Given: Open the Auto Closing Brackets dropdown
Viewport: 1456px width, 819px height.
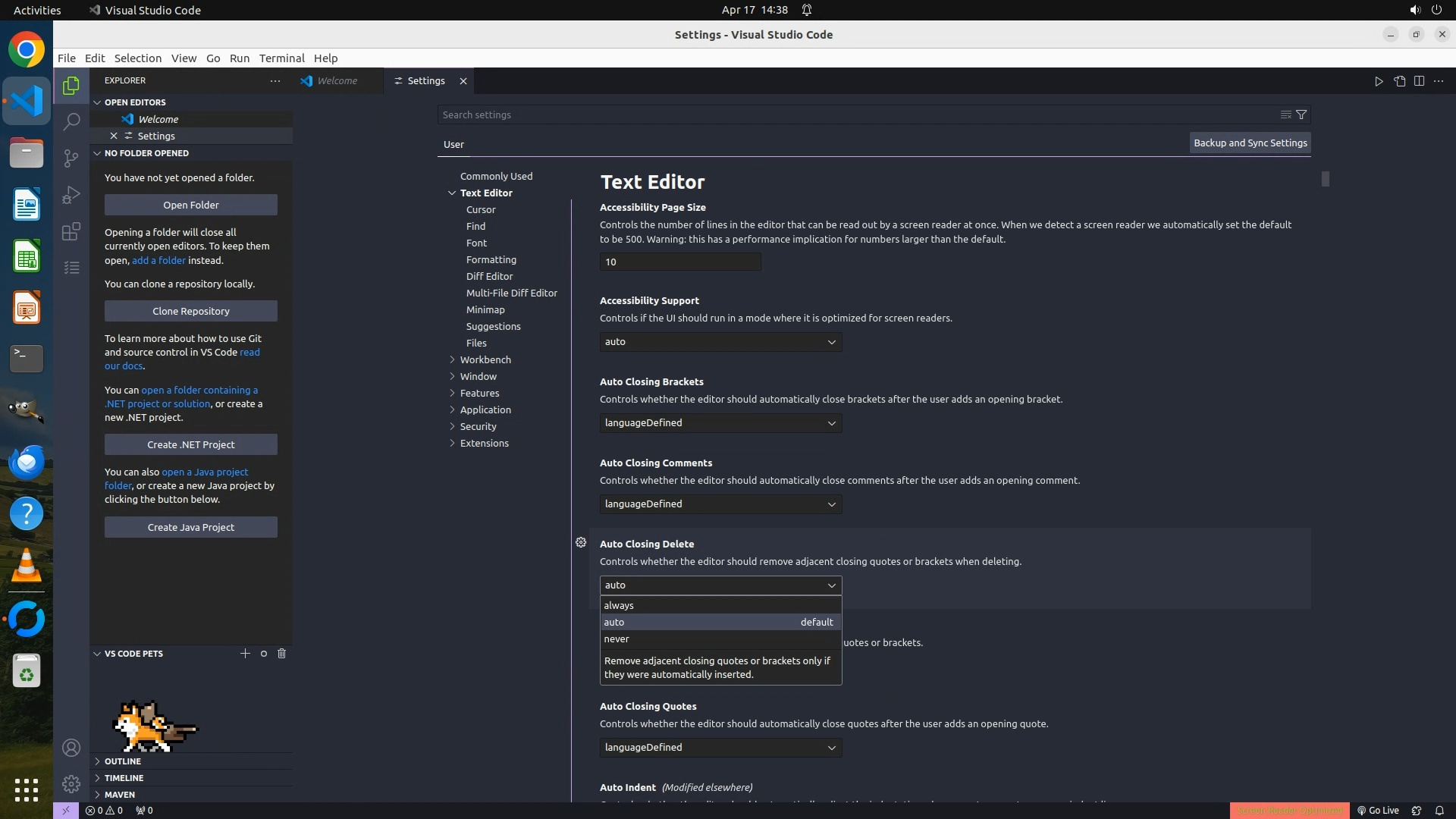Looking at the screenshot, I should pyautogui.click(x=720, y=423).
